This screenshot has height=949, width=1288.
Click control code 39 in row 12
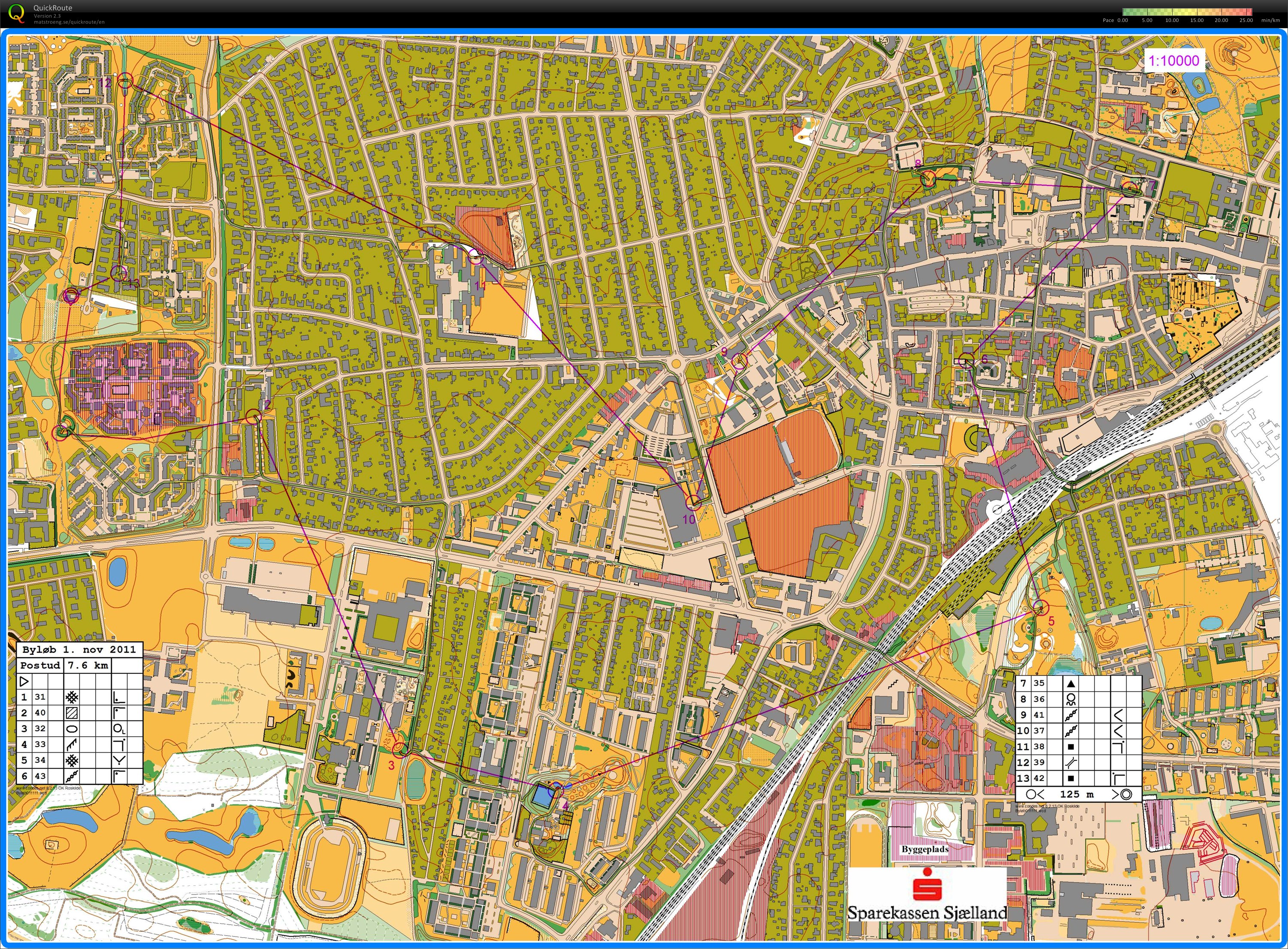[x=1039, y=762]
